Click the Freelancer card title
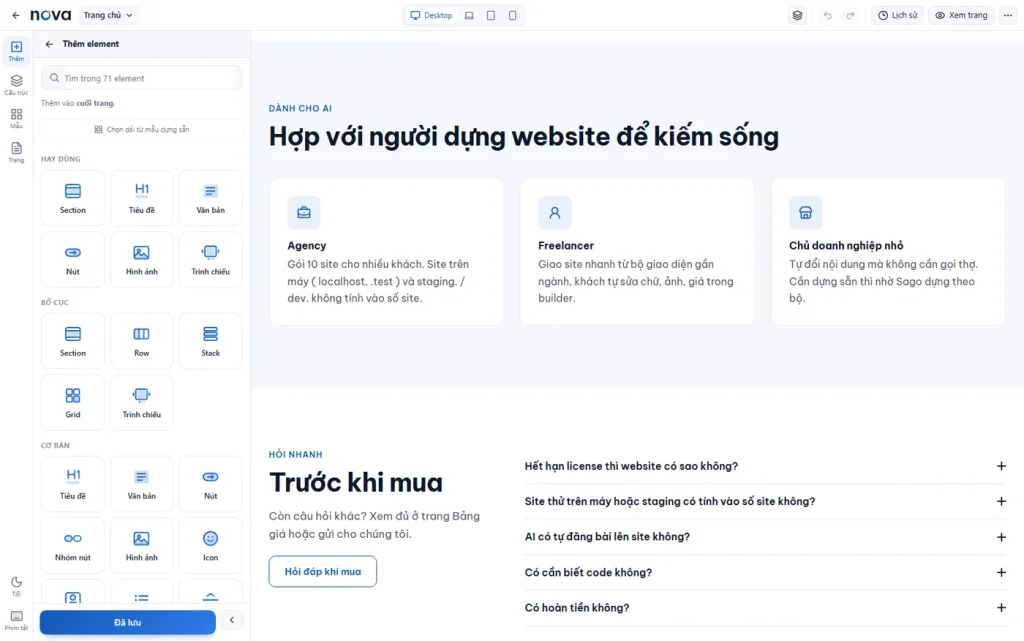The width and height of the screenshot is (1024, 641). 566,245
